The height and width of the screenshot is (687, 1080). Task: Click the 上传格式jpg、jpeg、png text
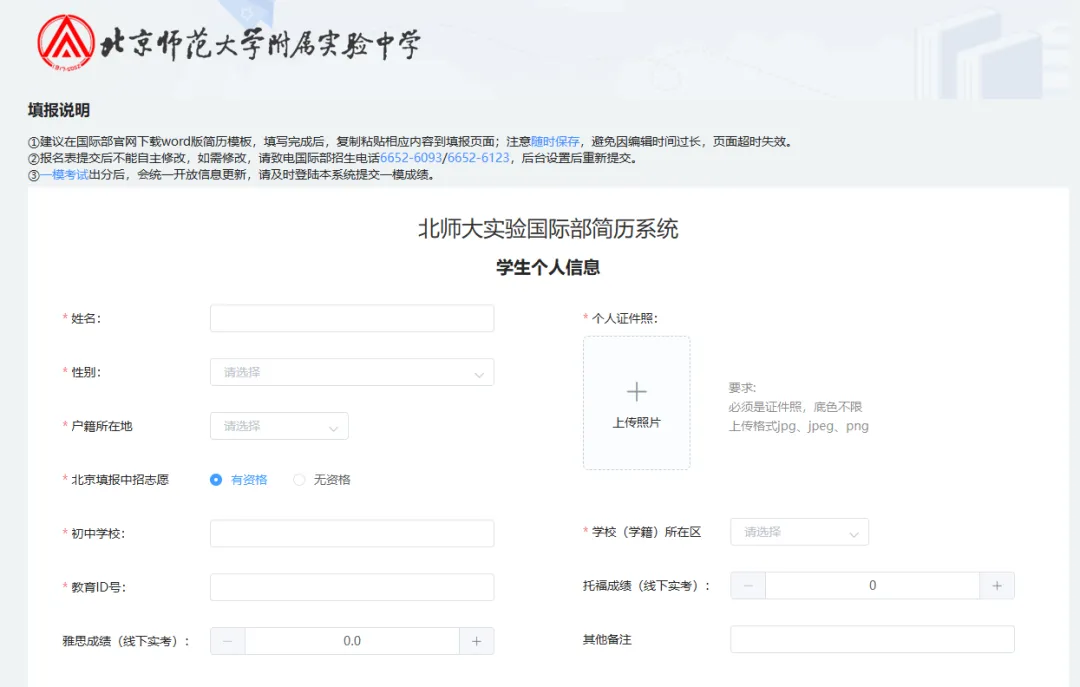pos(798,426)
